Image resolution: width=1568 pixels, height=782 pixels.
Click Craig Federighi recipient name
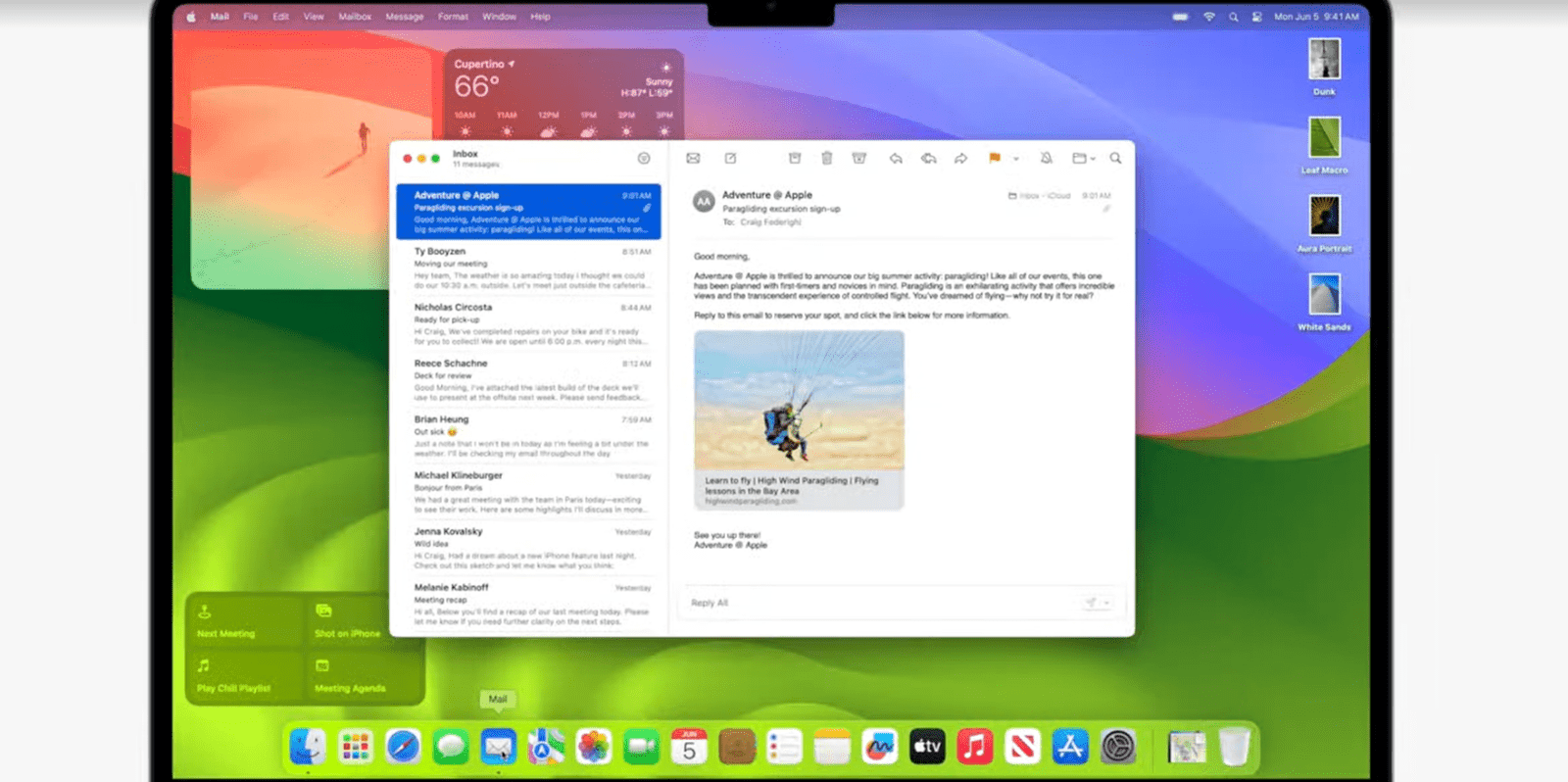pos(770,222)
